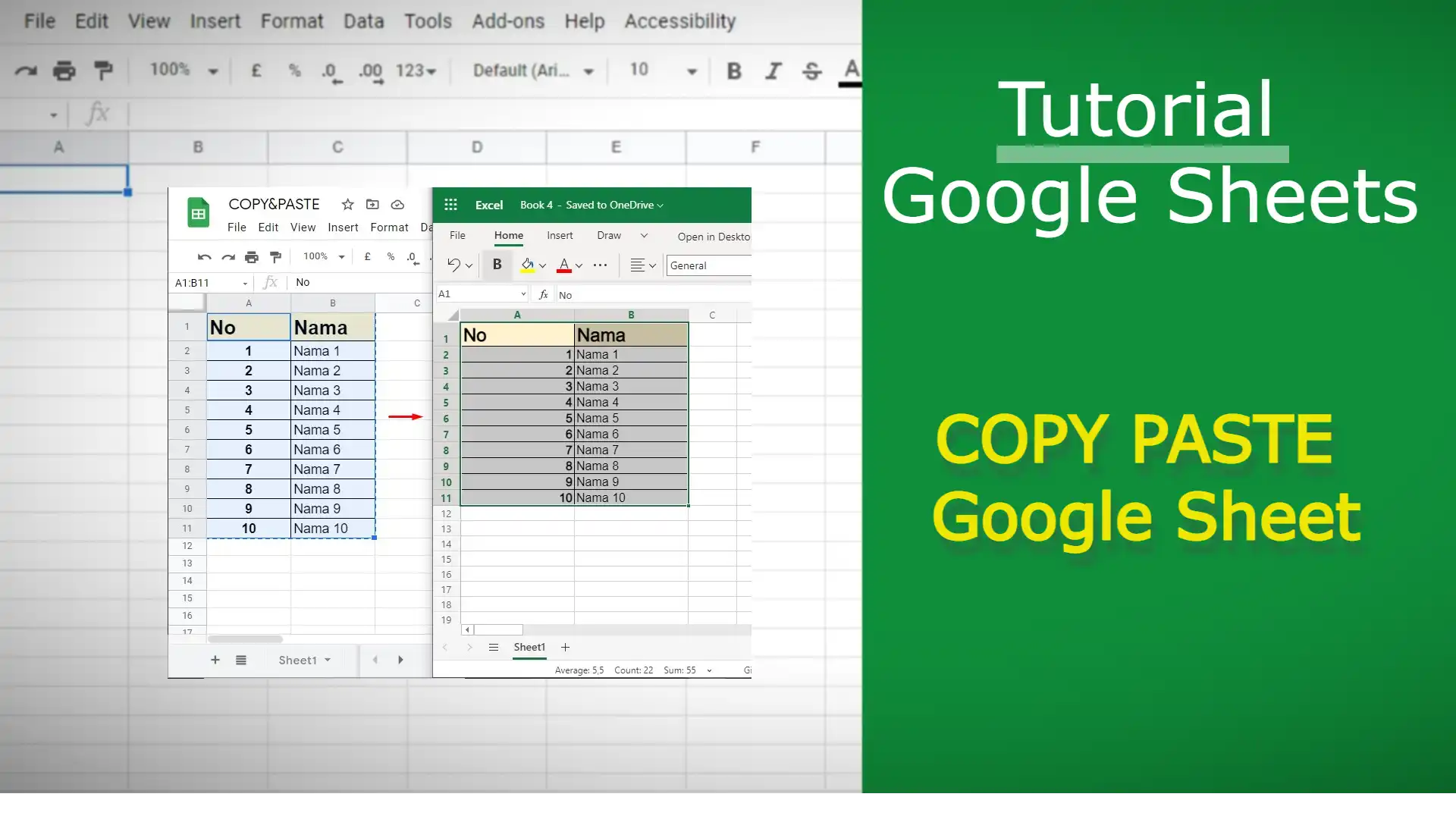1456x819 pixels.
Task: Open the Format menu in COPY&PASTE sheet
Action: [x=389, y=227]
